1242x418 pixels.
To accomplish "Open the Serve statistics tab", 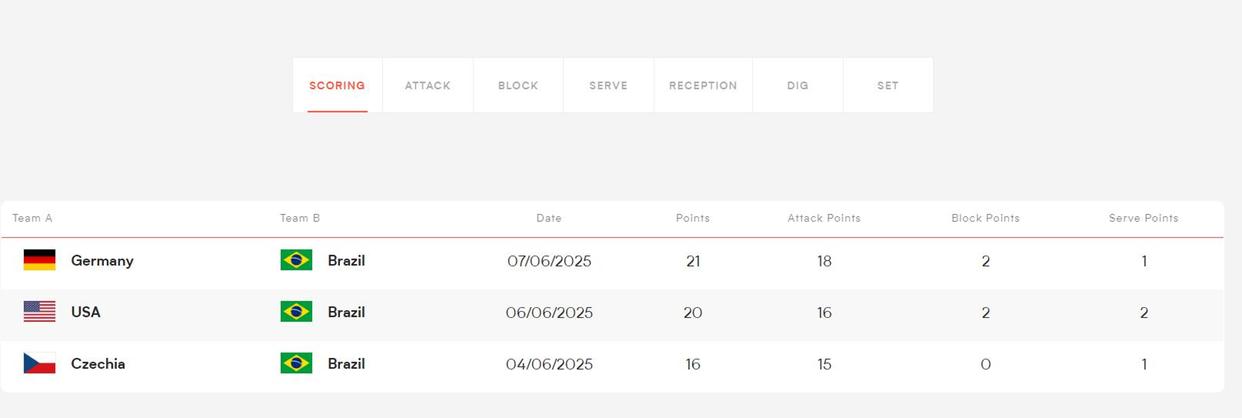I will pos(608,85).
